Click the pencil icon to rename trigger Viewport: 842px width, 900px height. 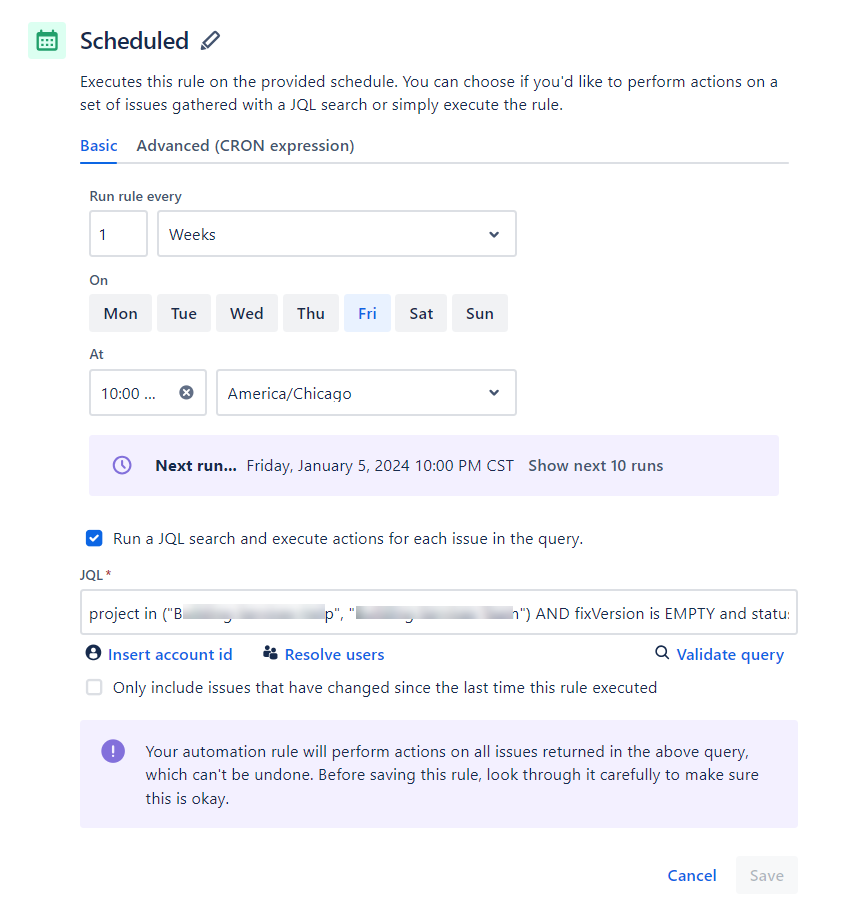210,41
